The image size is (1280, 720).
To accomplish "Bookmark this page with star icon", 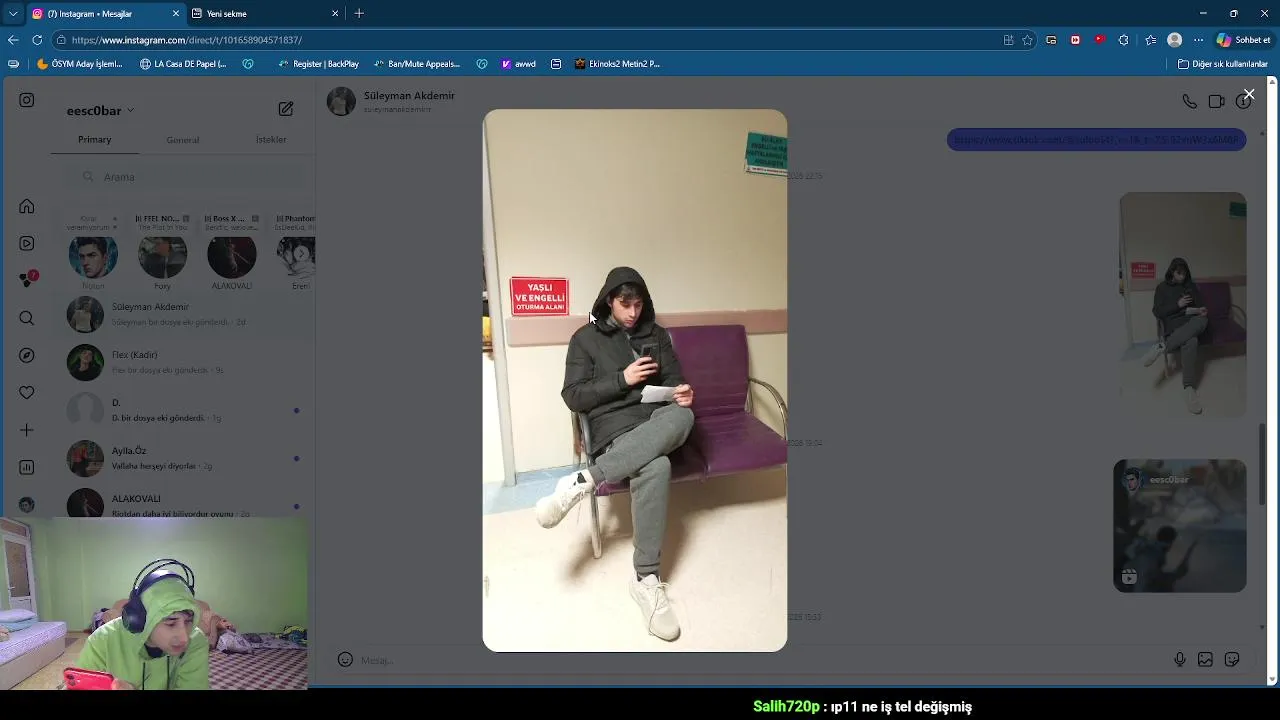I will click(x=1027, y=40).
